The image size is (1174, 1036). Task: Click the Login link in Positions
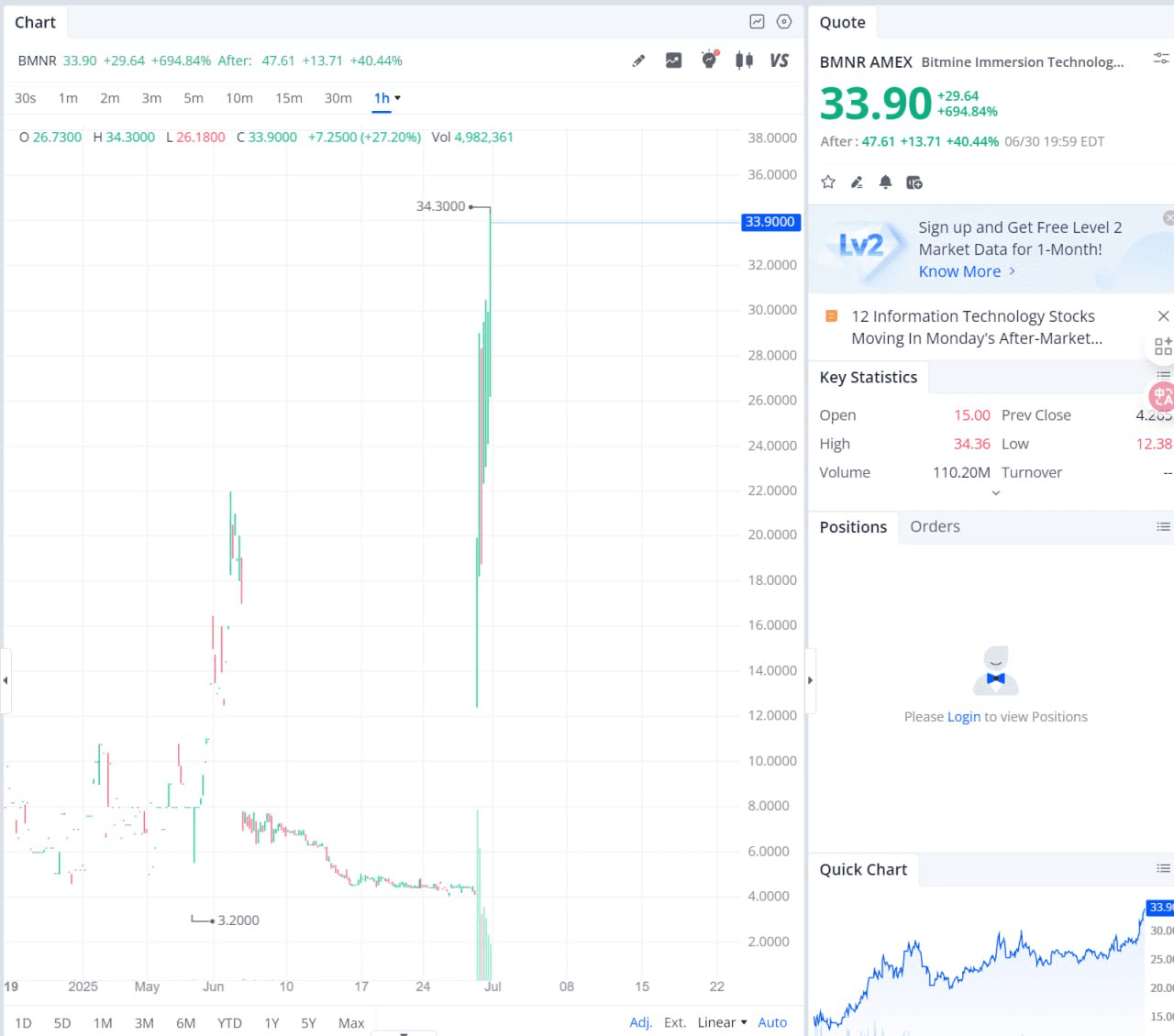click(x=964, y=717)
